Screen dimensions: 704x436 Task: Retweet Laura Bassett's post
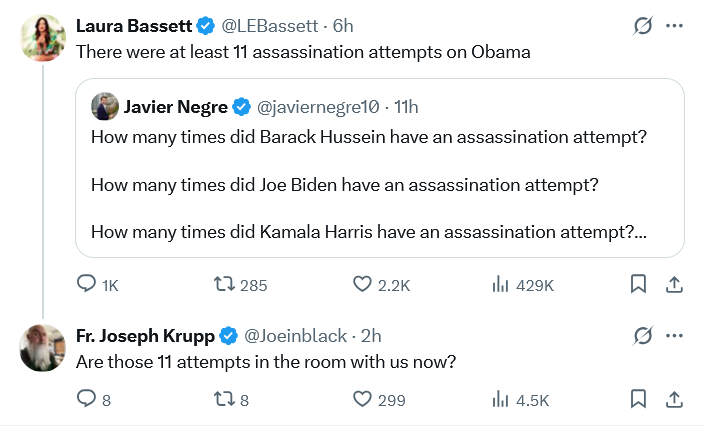[226, 285]
